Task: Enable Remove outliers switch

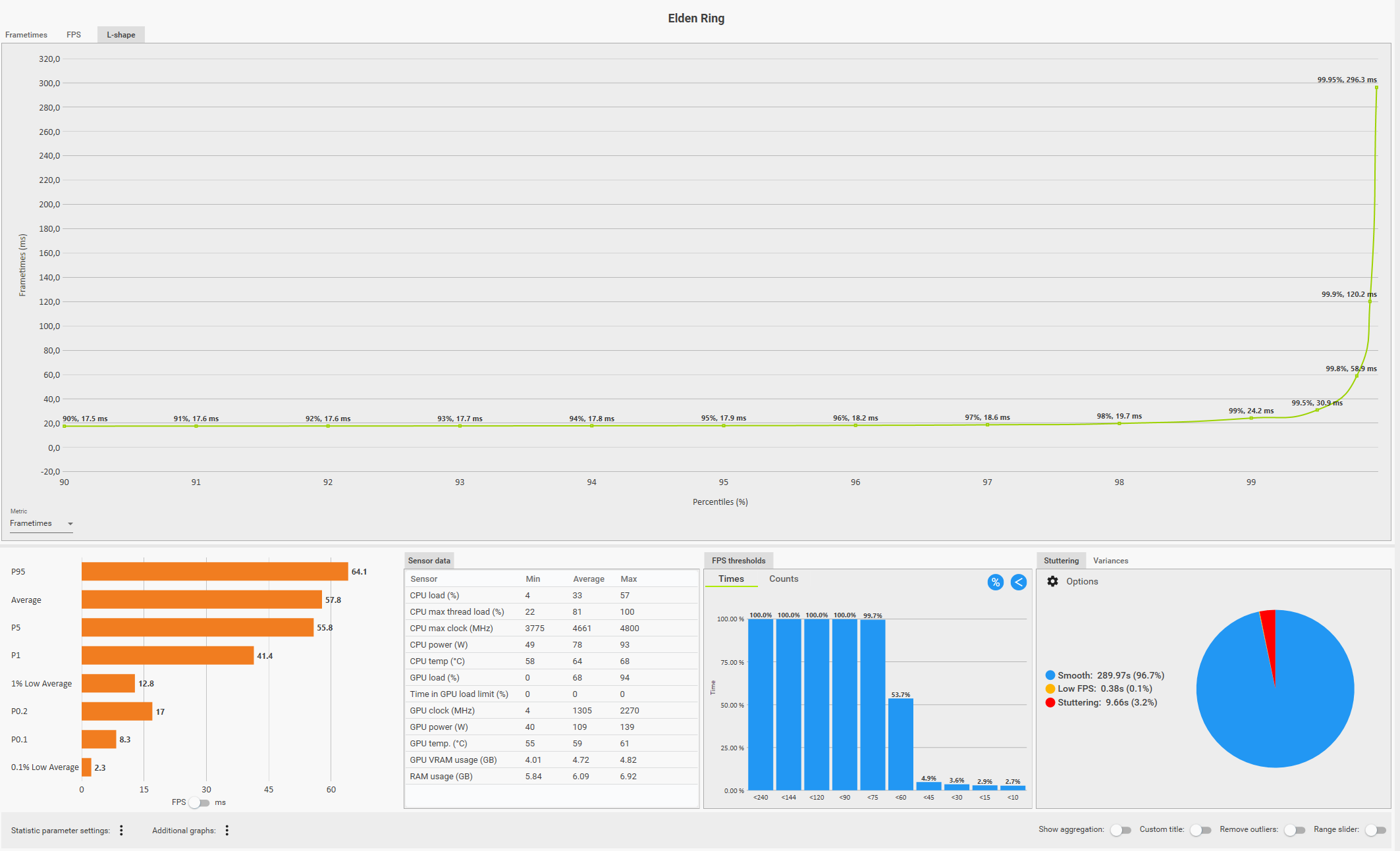Action: click(1294, 830)
